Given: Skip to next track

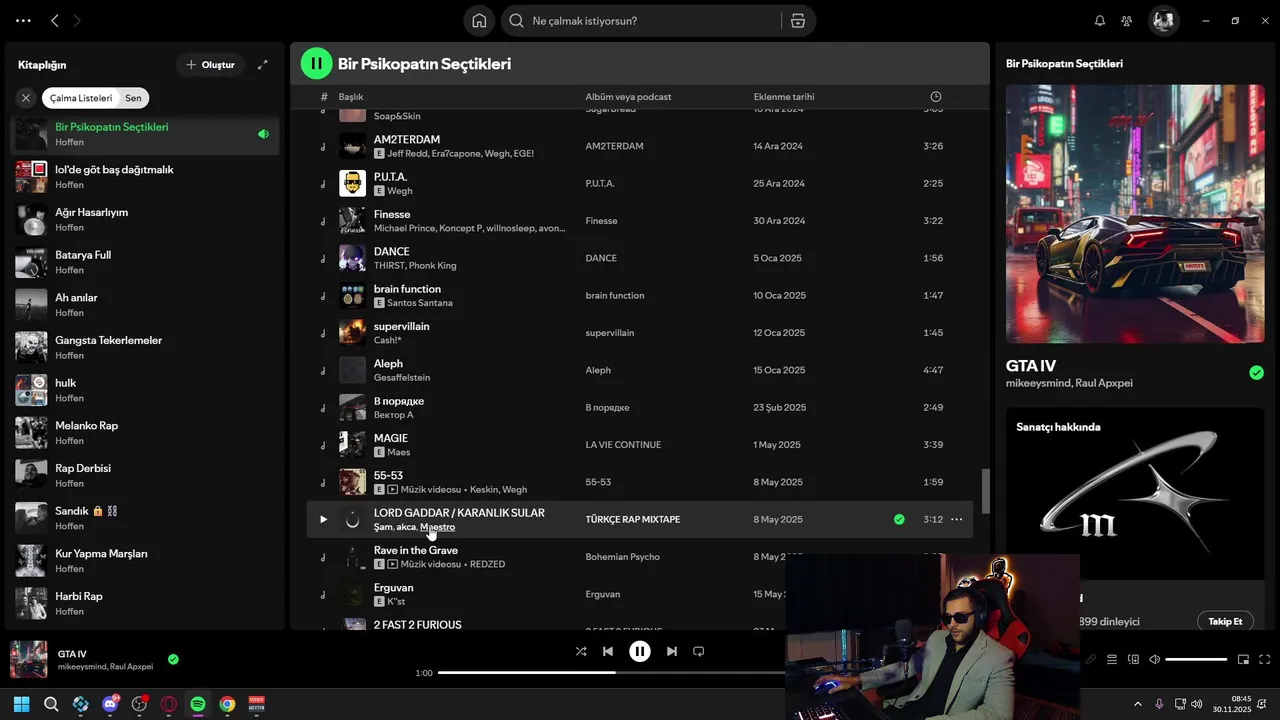Looking at the screenshot, I should click(672, 651).
